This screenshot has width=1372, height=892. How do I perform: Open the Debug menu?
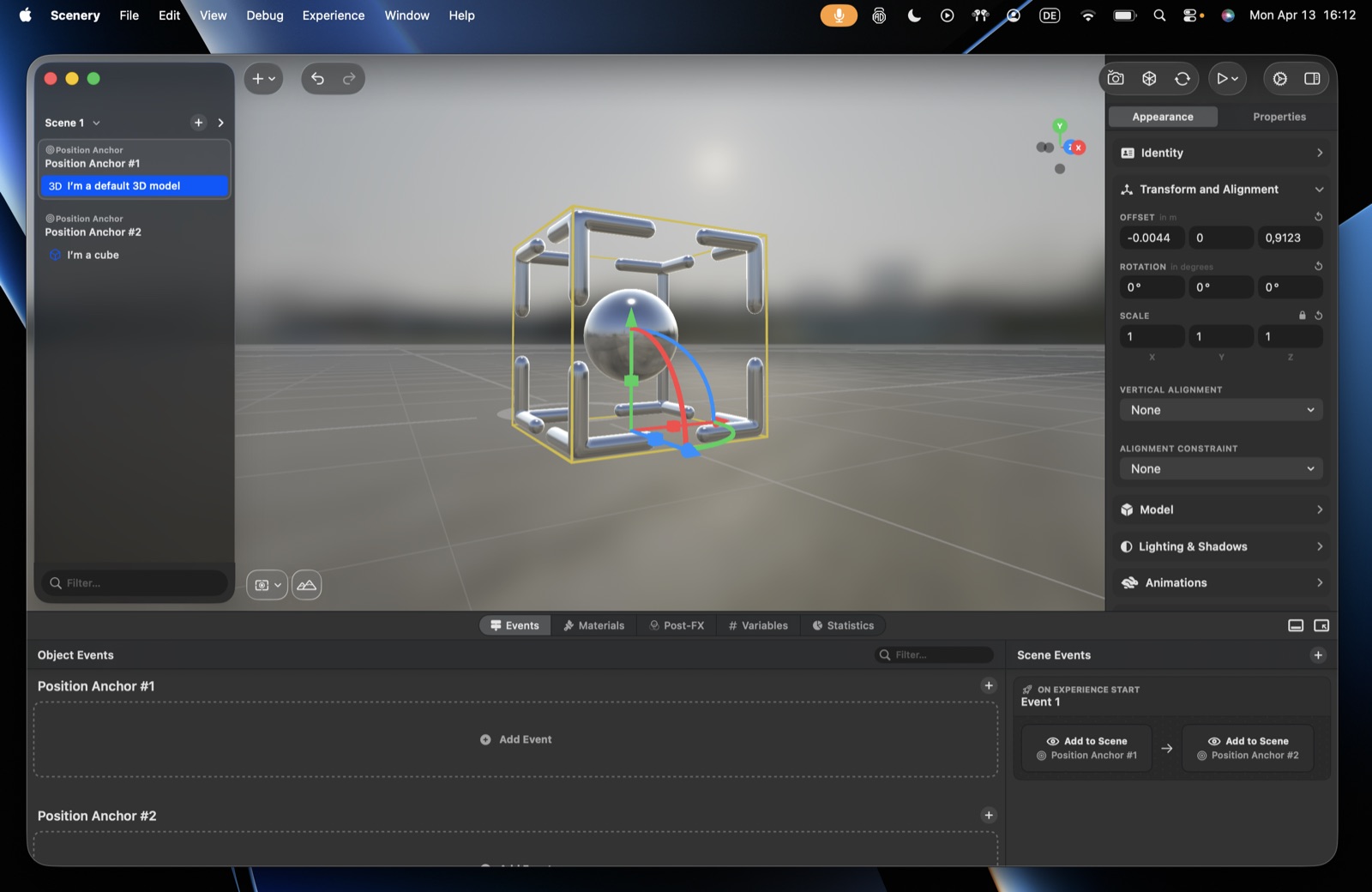point(265,15)
